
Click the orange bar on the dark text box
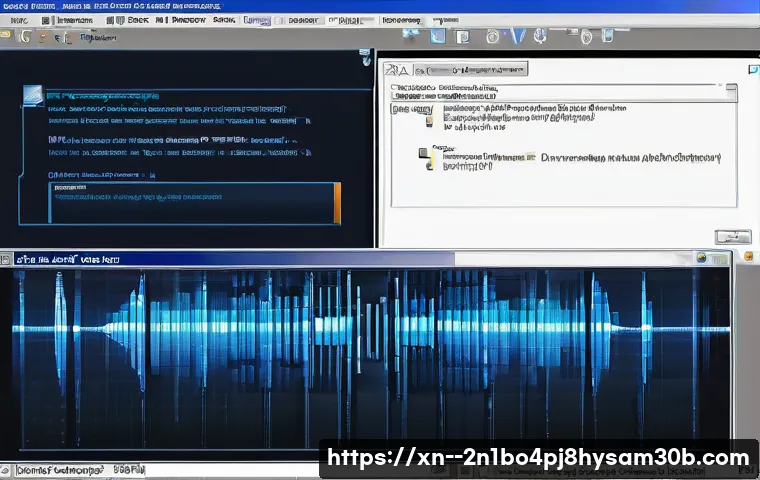click(337, 203)
